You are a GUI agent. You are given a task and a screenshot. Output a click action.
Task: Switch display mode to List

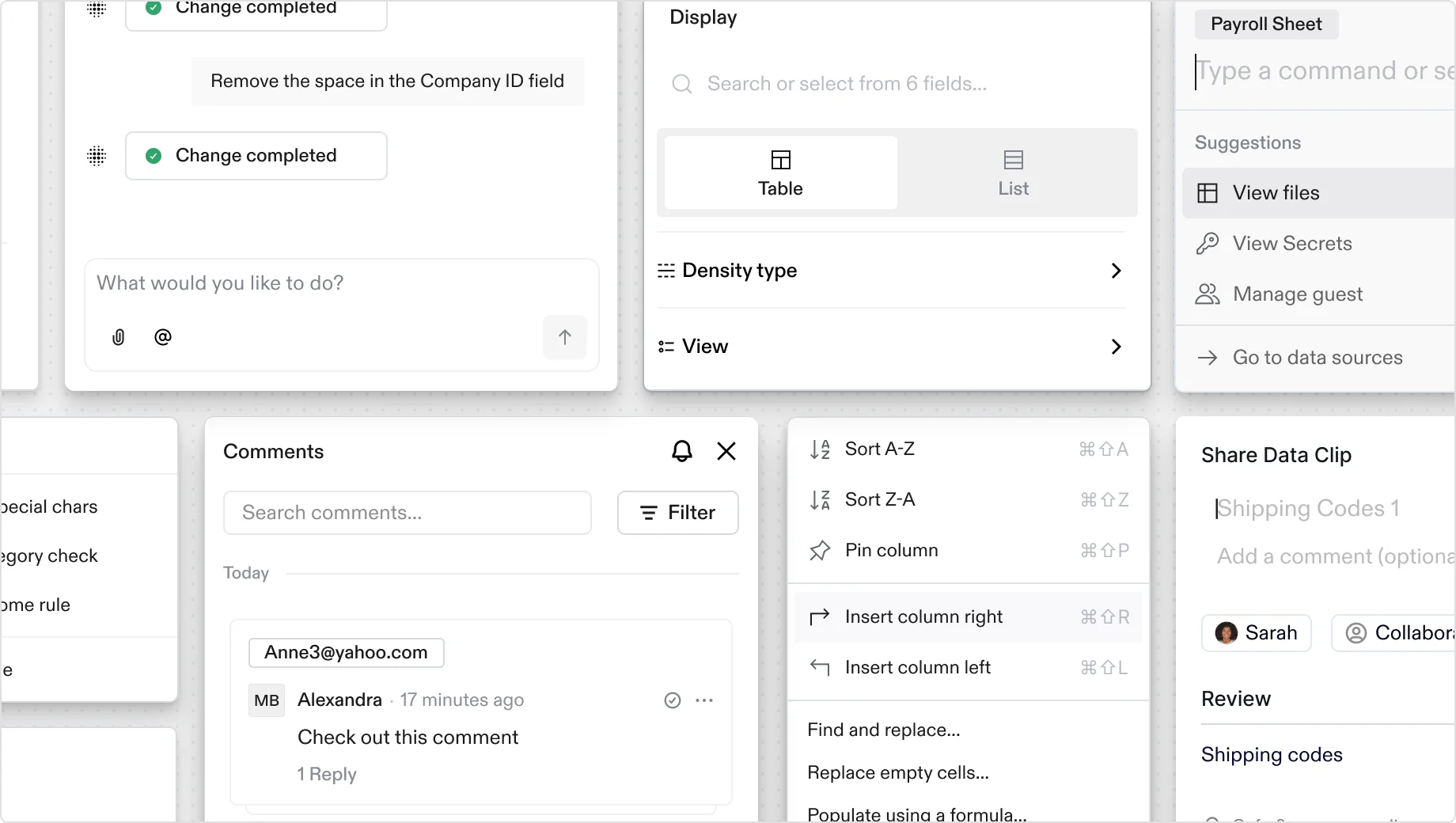[x=1013, y=173]
